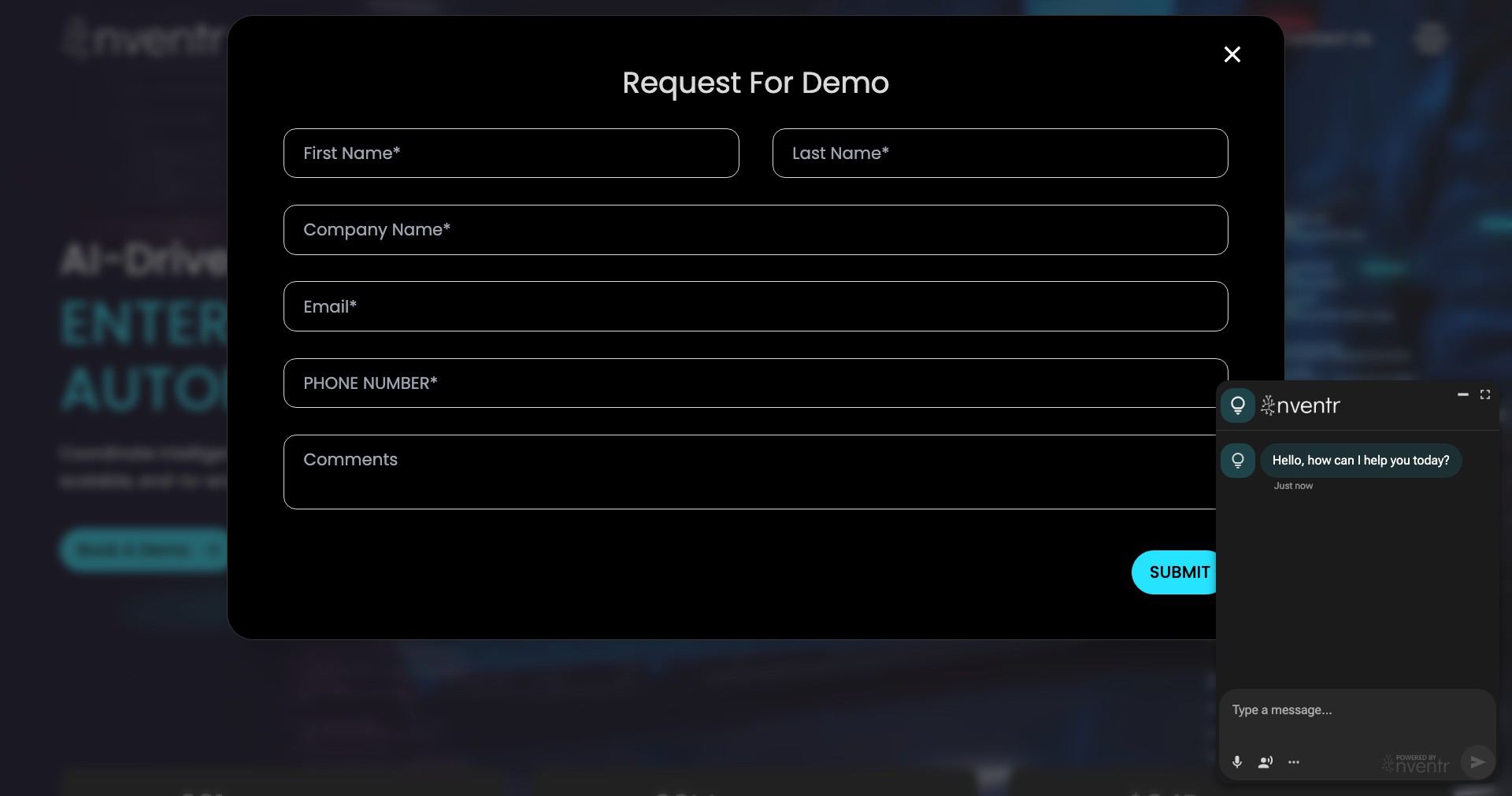Viewport: 1512px width, 796px height.
Task: Focus the First Name field
Action: [511, 153]
